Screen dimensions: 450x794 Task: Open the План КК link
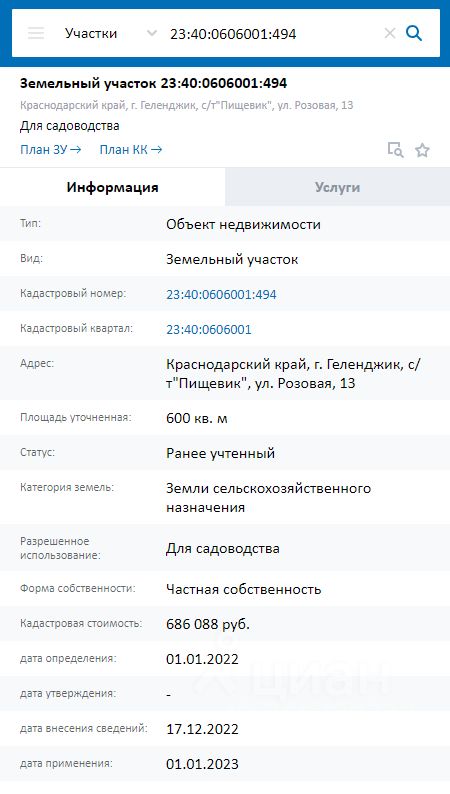point(131,149)
